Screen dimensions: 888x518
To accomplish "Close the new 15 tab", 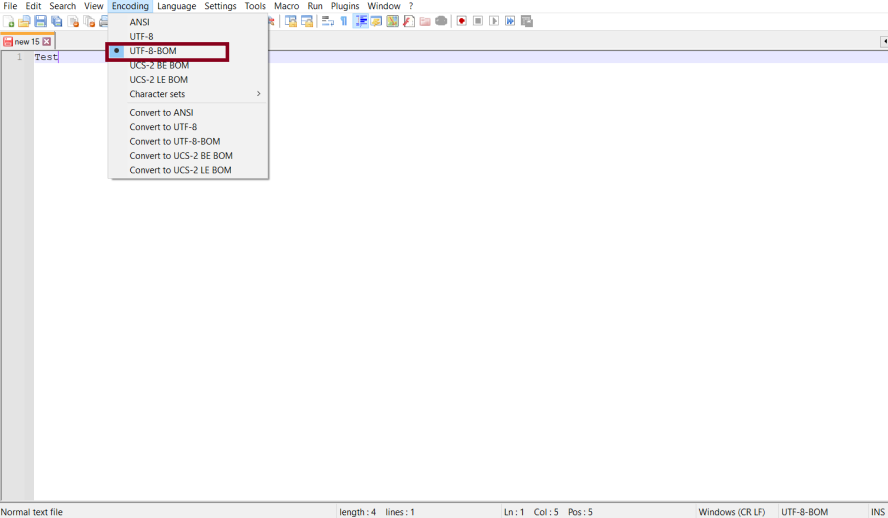I will [x=46, y=42].
